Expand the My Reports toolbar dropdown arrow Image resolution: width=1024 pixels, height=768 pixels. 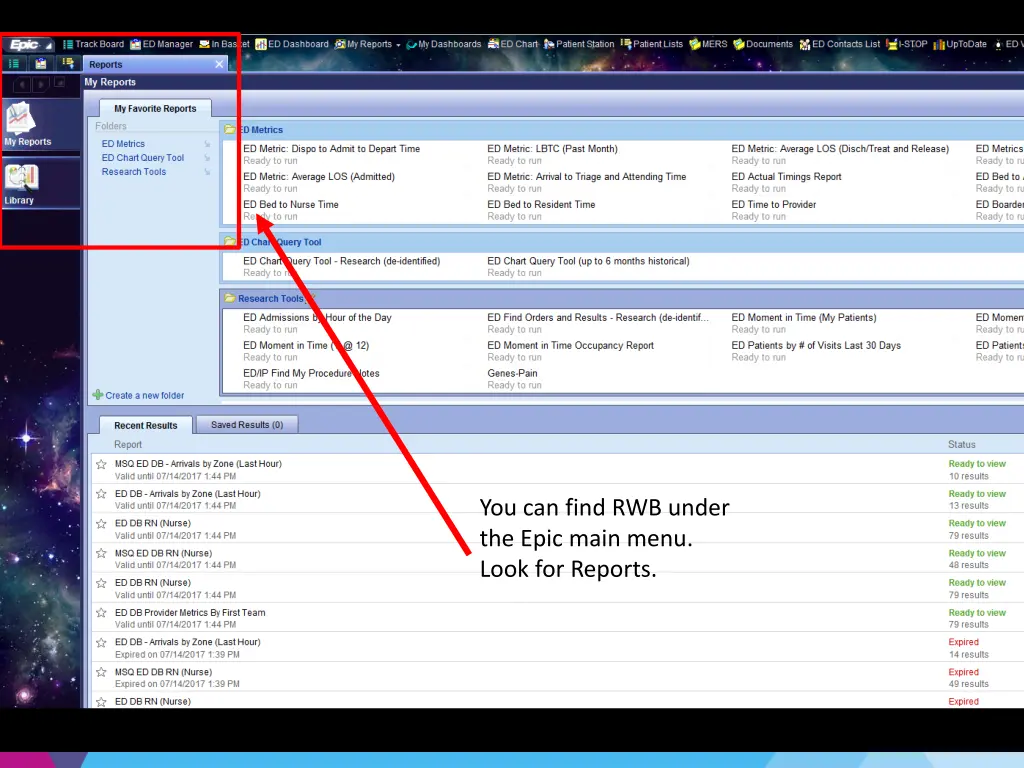398,45
